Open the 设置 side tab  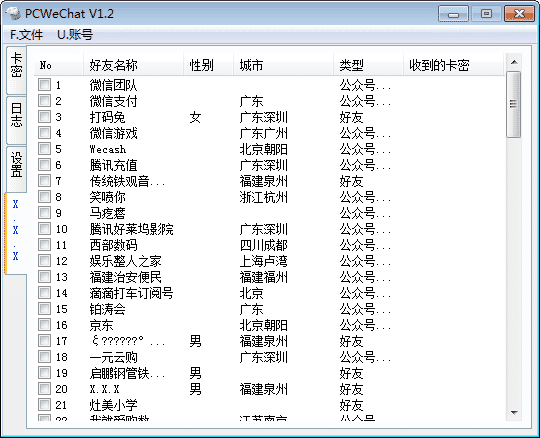(x=16, y=169)
